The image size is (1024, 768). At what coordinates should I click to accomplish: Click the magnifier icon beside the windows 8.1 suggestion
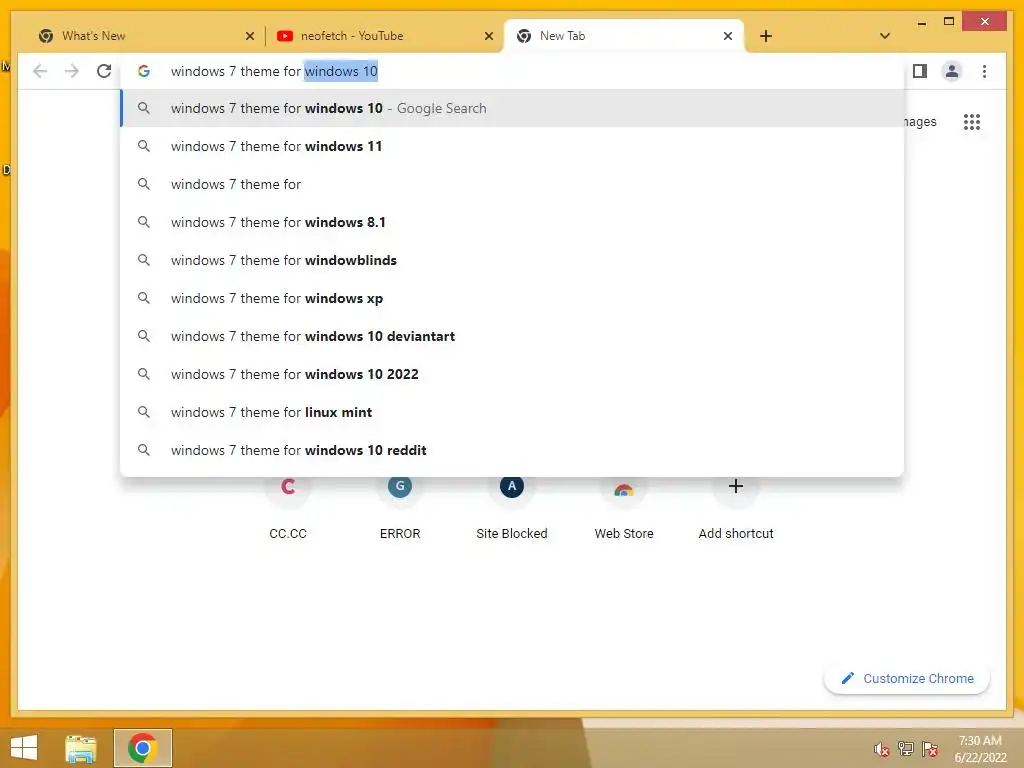click(144, 222)
